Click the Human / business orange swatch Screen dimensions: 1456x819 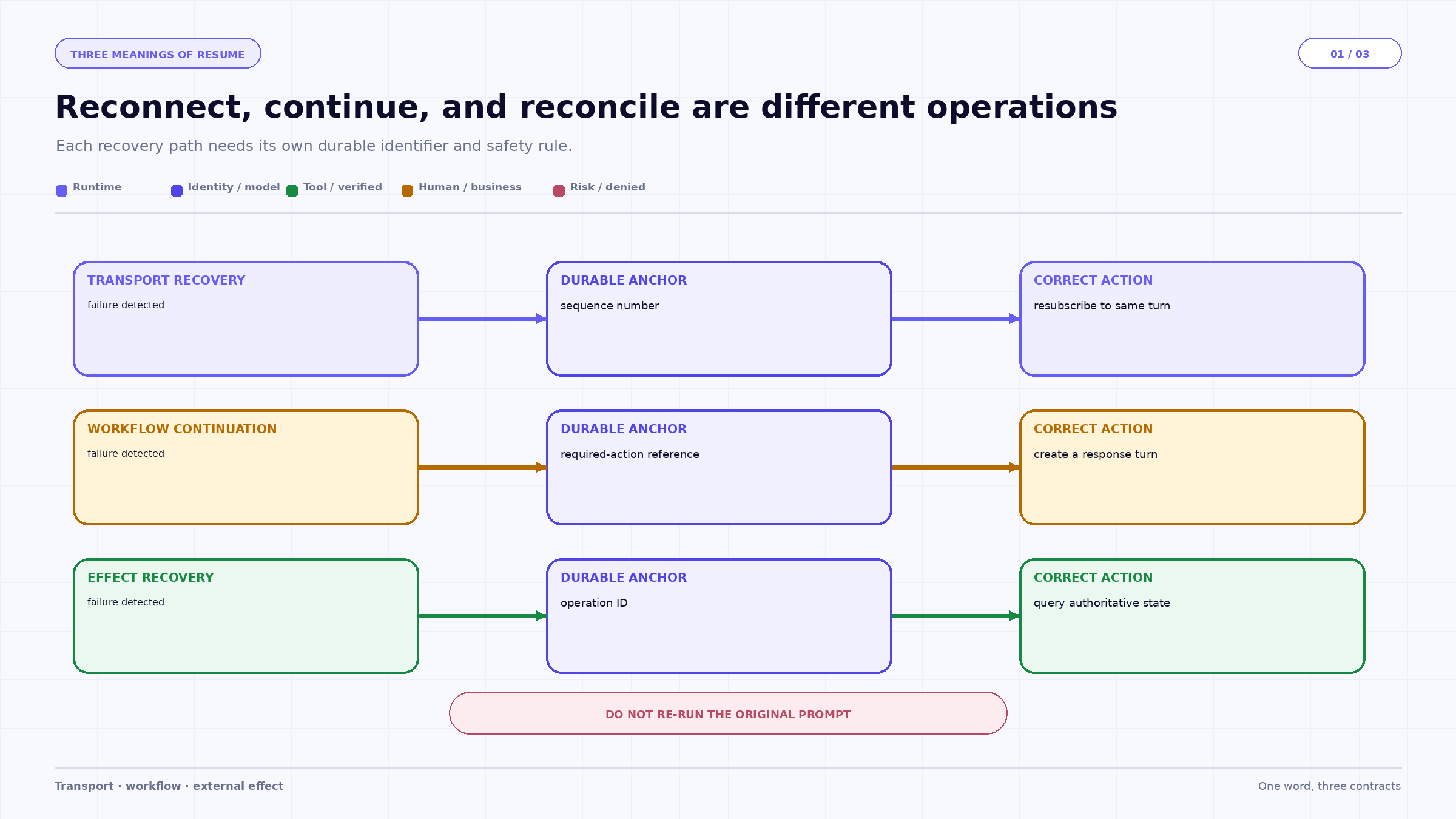pos(407,190)
